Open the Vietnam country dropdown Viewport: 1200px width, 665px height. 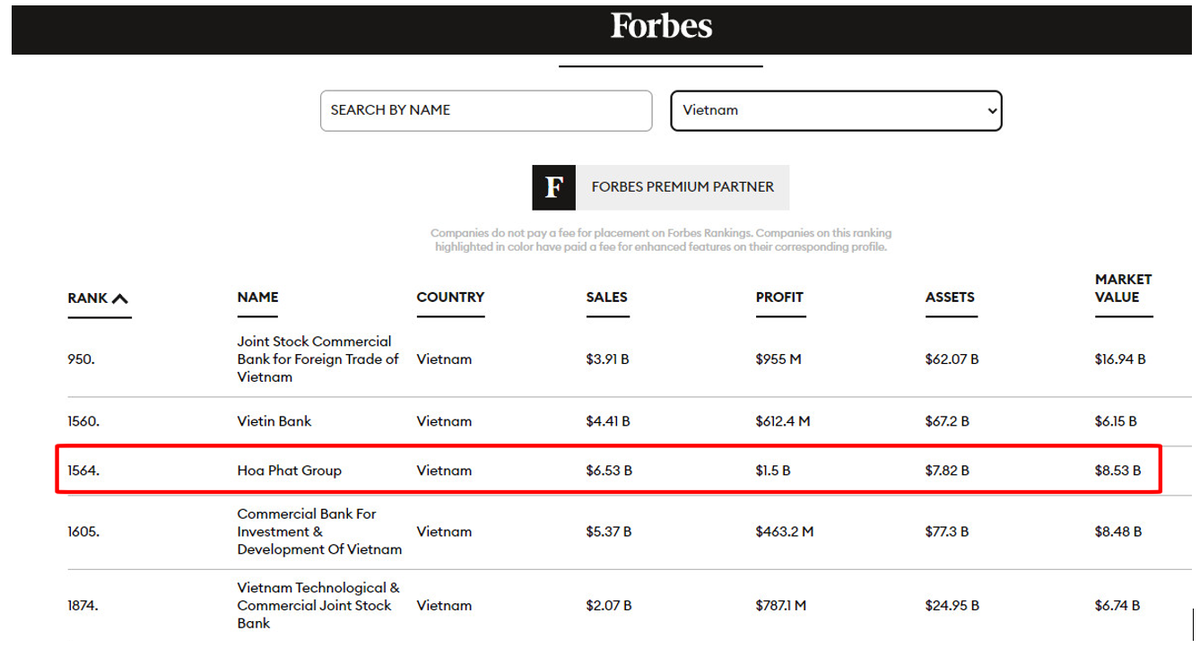tap(835, 111)
